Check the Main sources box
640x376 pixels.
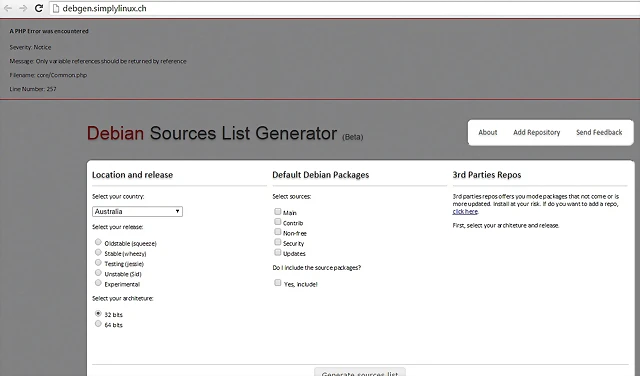click(278, 211)
